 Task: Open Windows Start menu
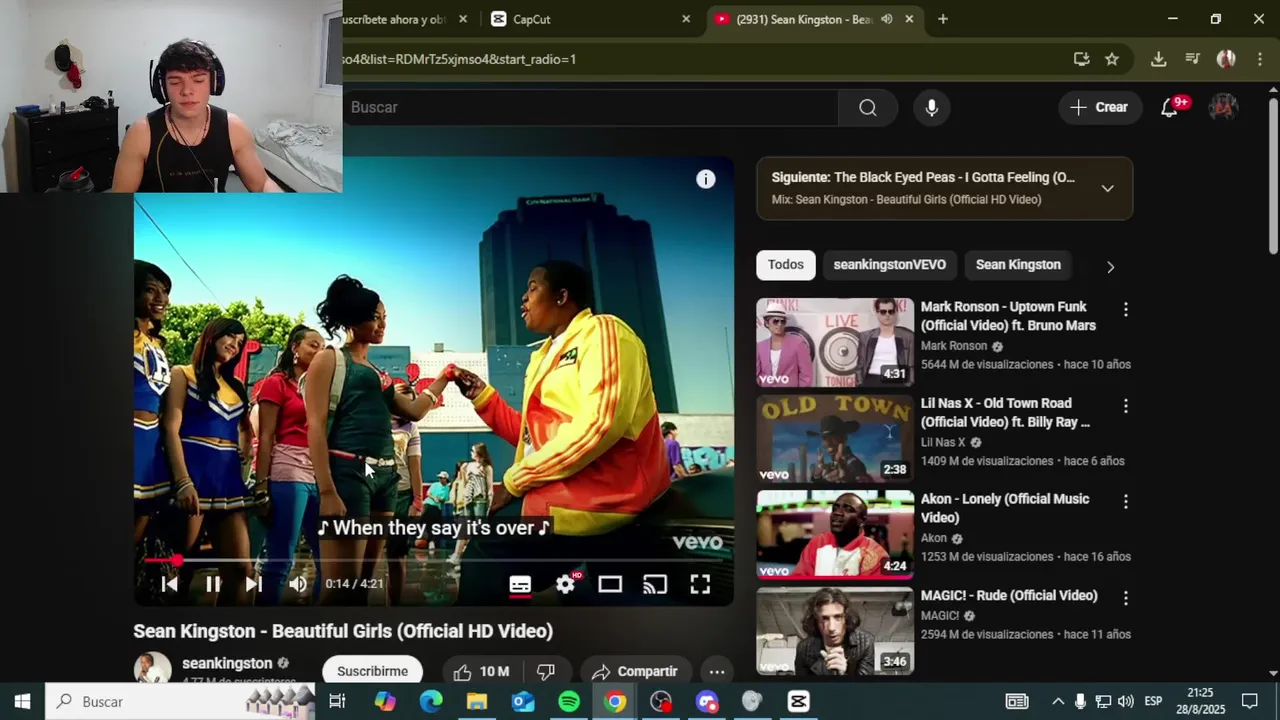[x=22, y=702]
